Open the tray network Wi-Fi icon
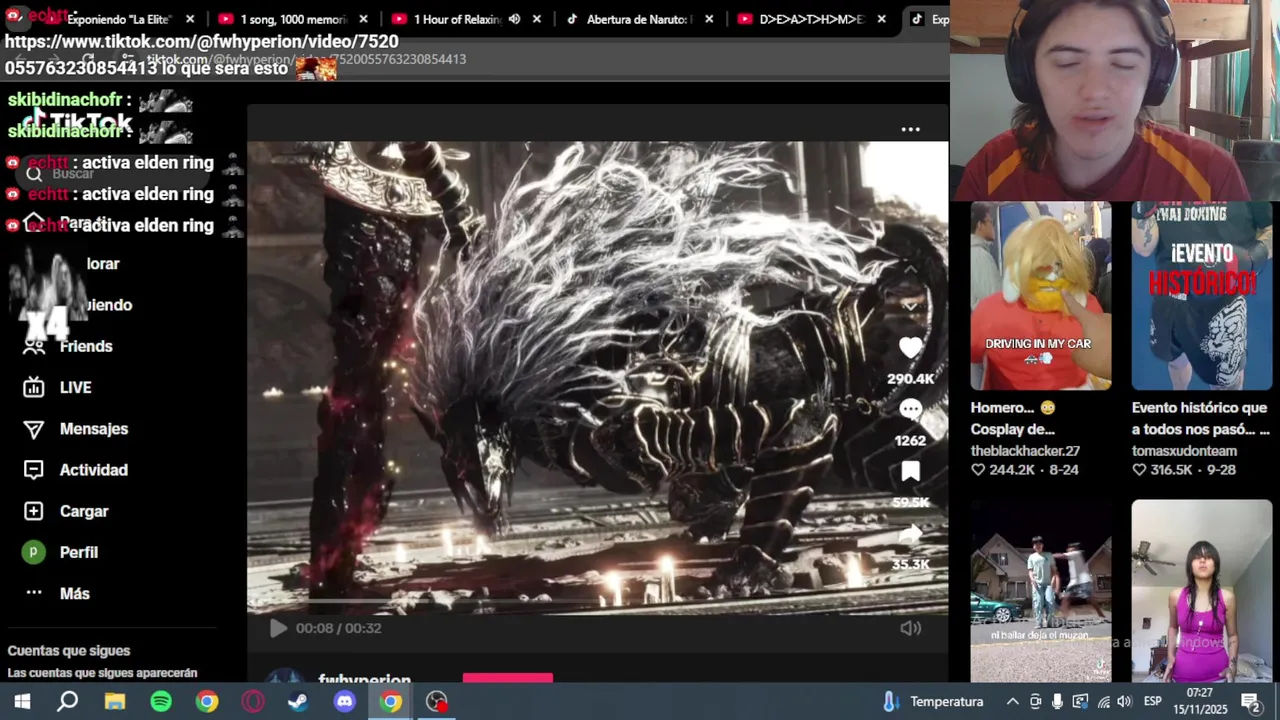 [1103, 701]
